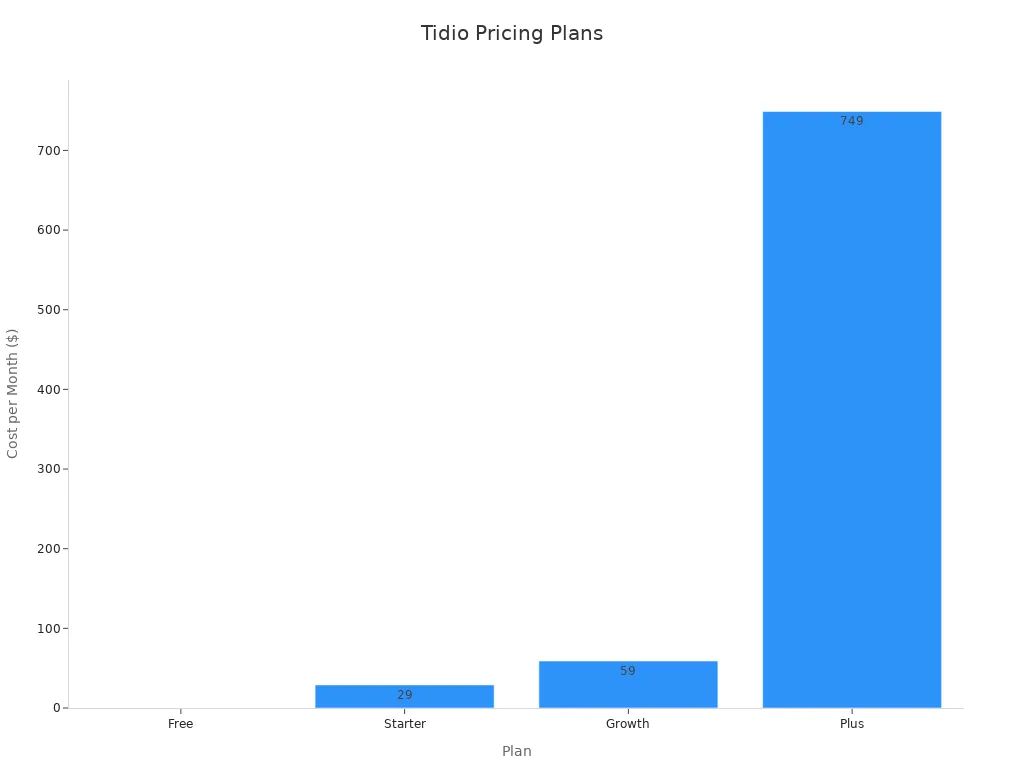Click the 700 y-axis tick label

pos(48,150)
